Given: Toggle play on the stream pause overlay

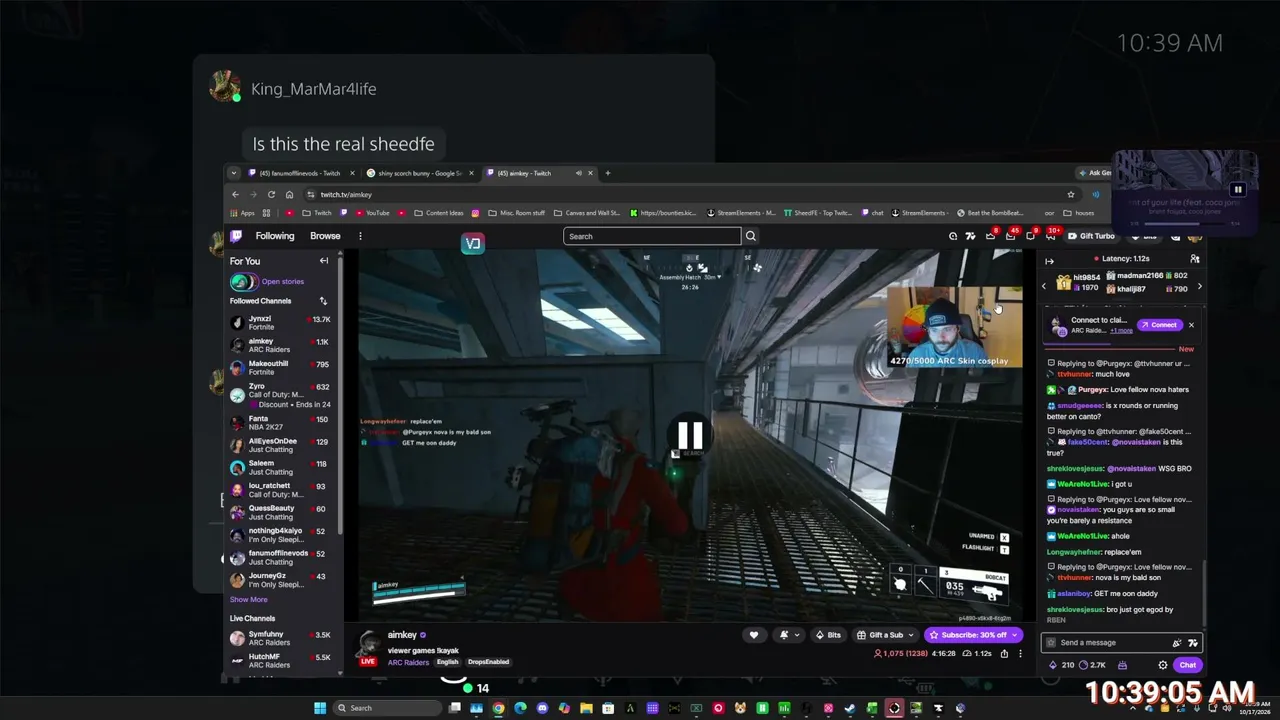Looking at the screenshot, I should pos(690,435).
